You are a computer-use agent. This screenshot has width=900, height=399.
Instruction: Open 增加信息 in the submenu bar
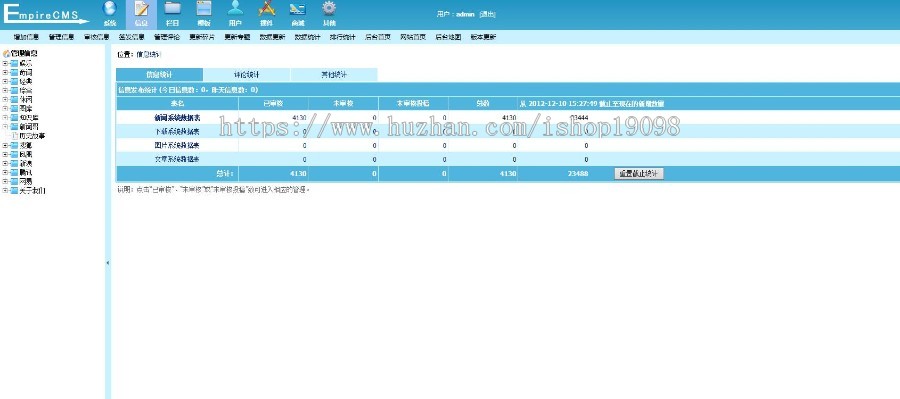[x=26, y=37]
